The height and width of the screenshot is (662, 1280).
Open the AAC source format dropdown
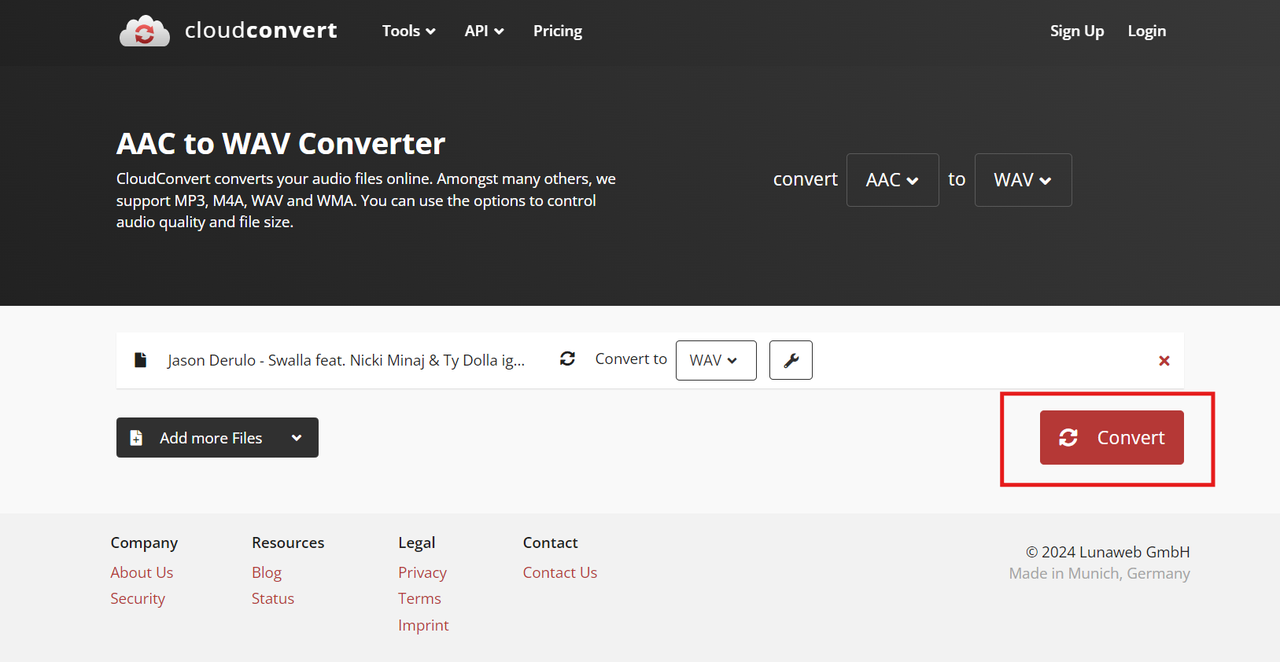[893, 180]
